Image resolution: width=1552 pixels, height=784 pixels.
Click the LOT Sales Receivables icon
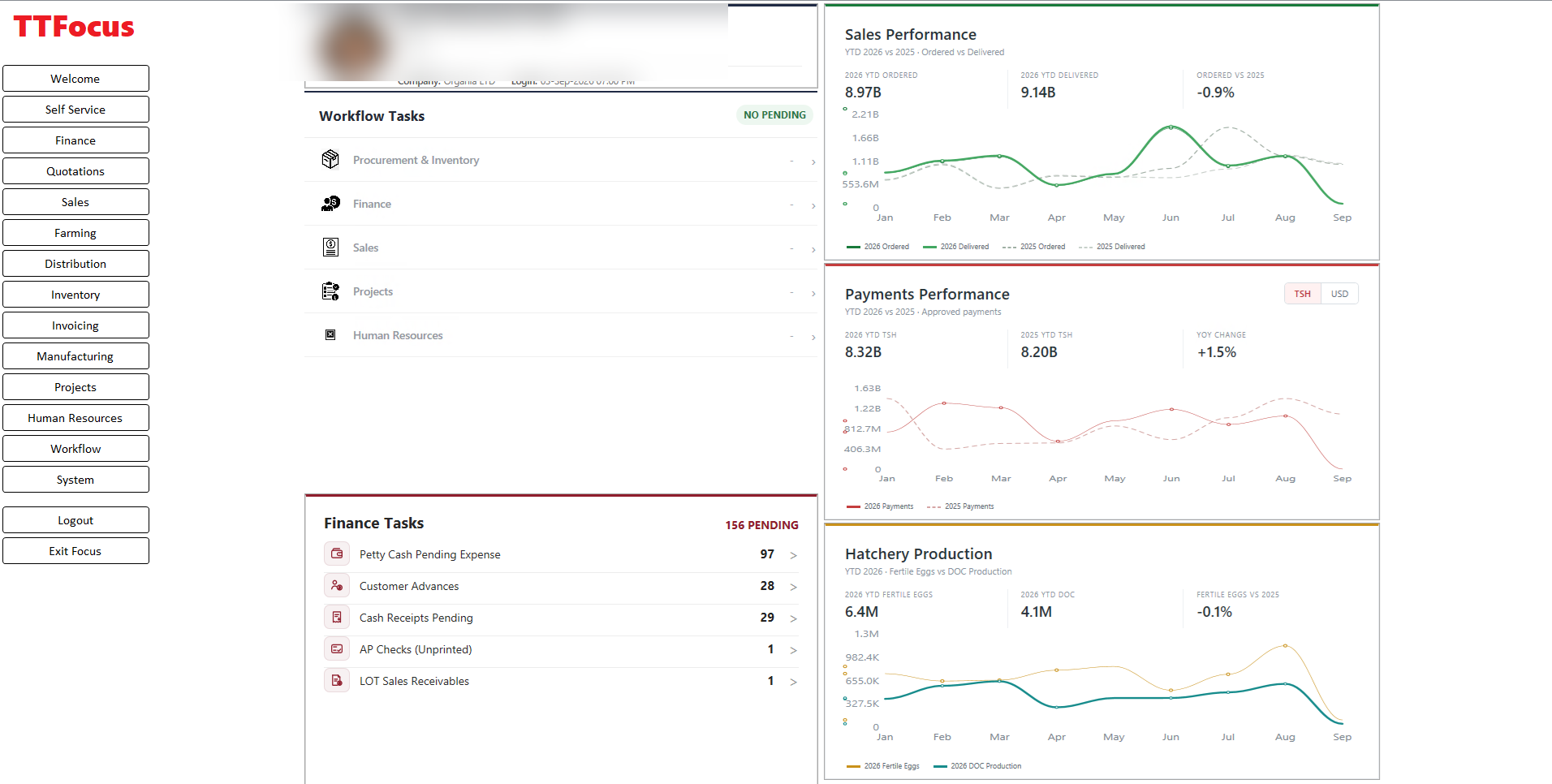pyautogui.click(x=337, y=680)
